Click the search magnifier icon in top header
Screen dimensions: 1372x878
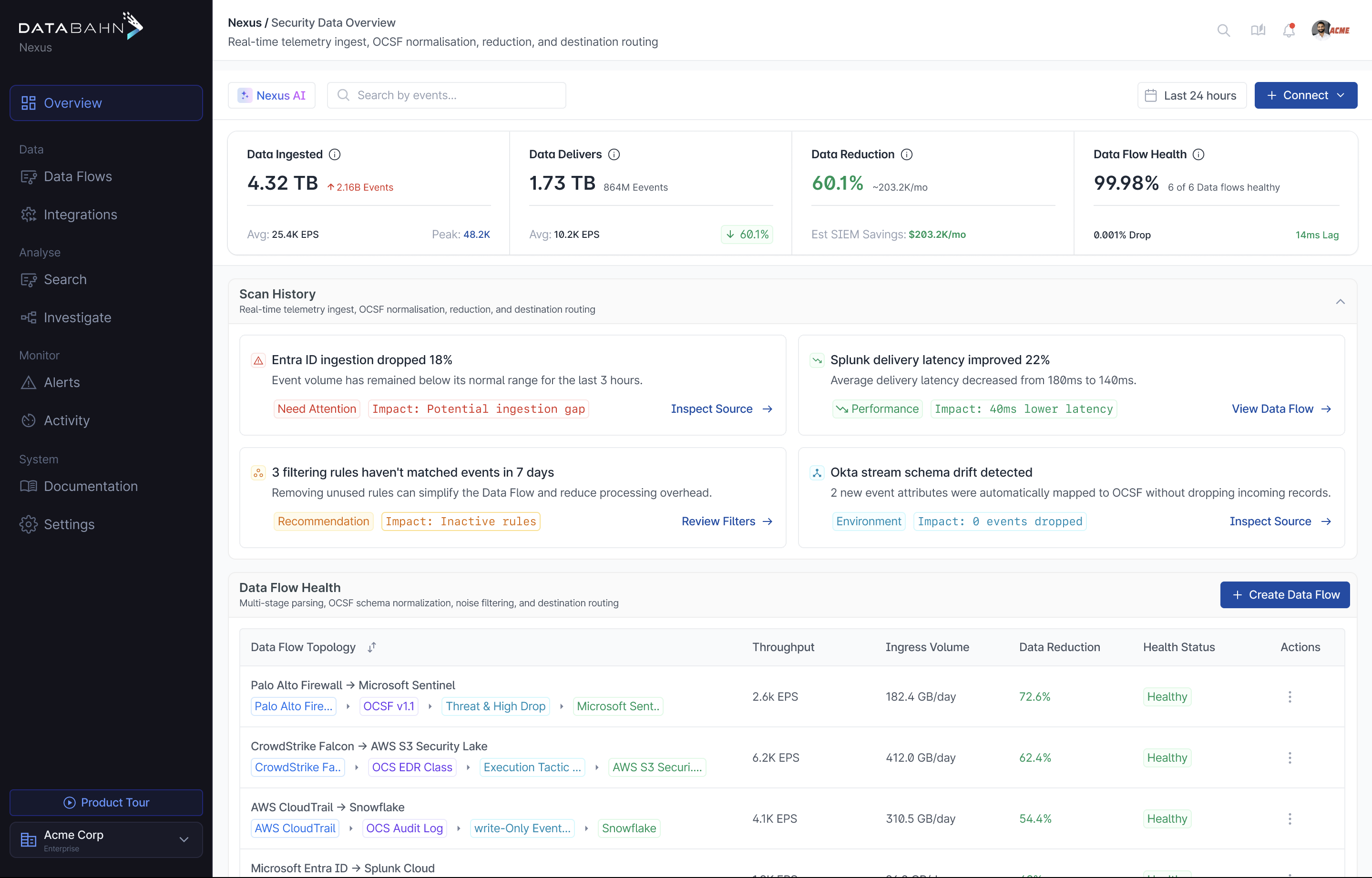click(x=1223, y=30)
